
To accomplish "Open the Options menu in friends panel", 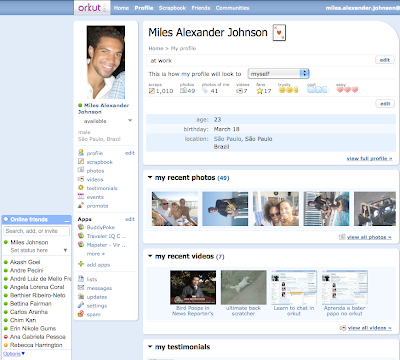I will (14, 354).
